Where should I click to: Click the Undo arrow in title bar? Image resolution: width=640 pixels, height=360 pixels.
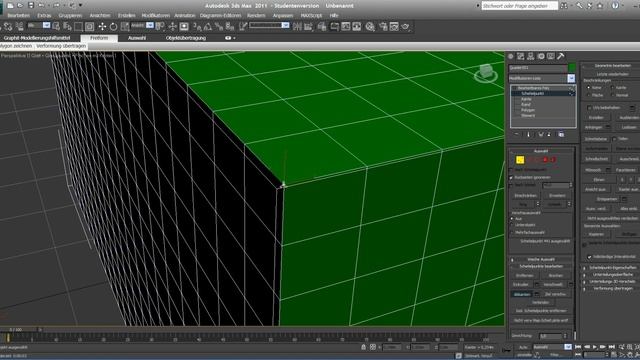click(x=41, y=5)
